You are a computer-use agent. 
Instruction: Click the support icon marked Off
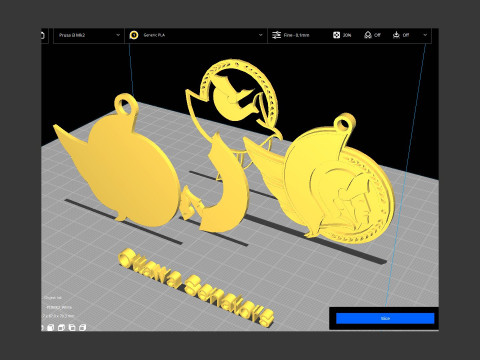tap(368, 35)
